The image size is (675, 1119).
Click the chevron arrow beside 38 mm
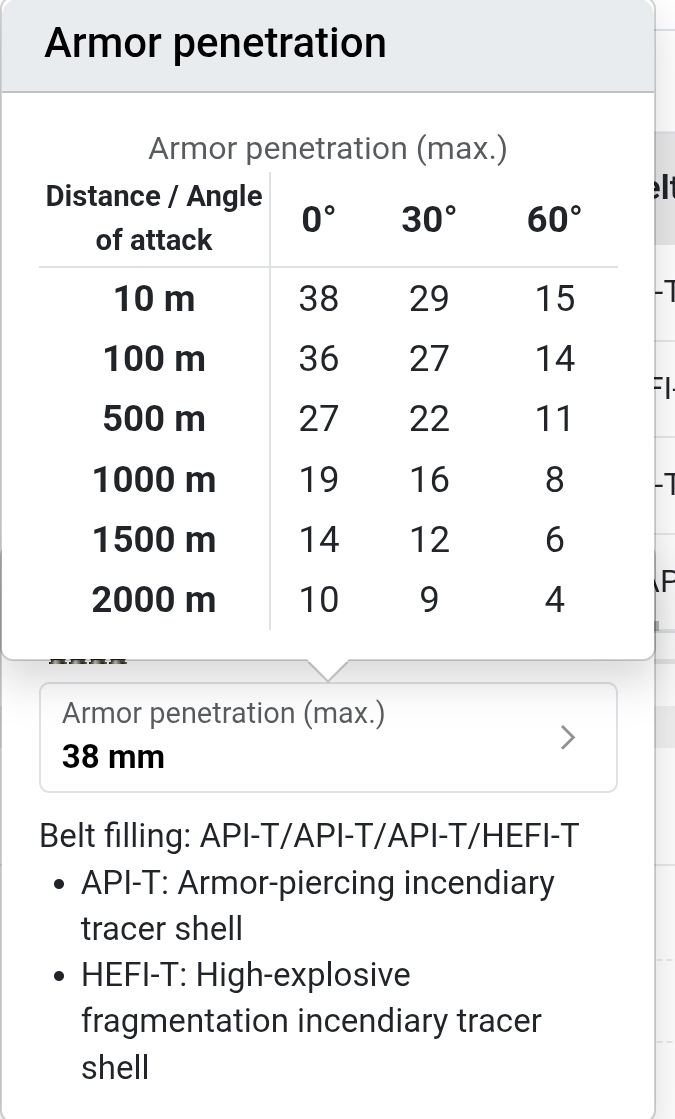[x=568, y=738]
